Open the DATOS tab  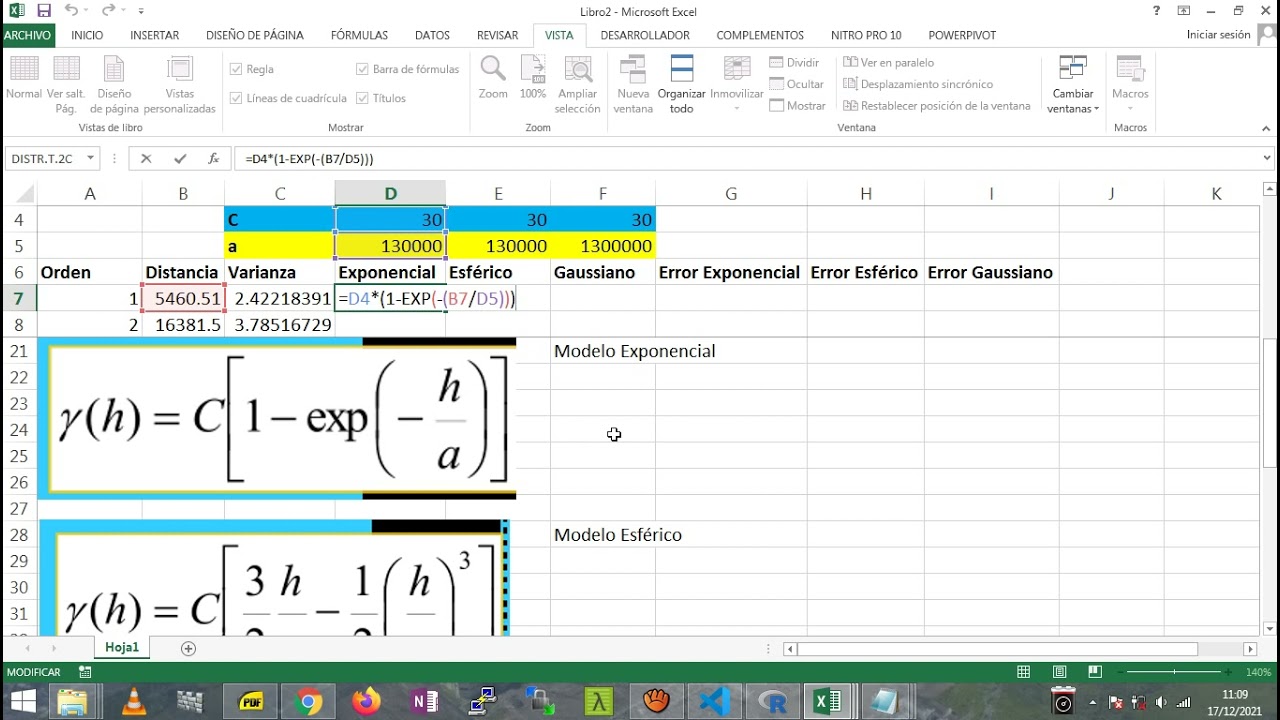point(432,35)
